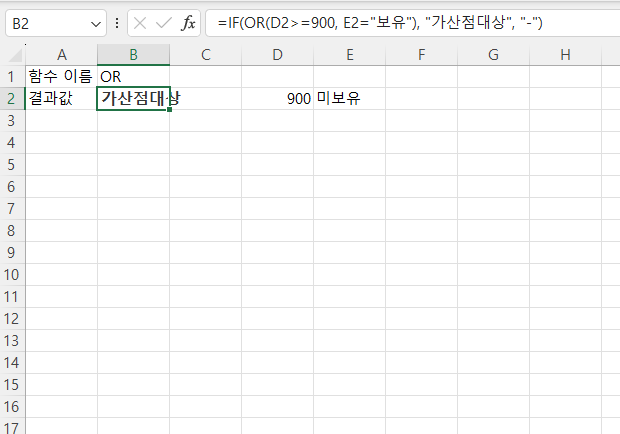620x434 pixels.
Task: Select column G header
Action: click(493, 55)
